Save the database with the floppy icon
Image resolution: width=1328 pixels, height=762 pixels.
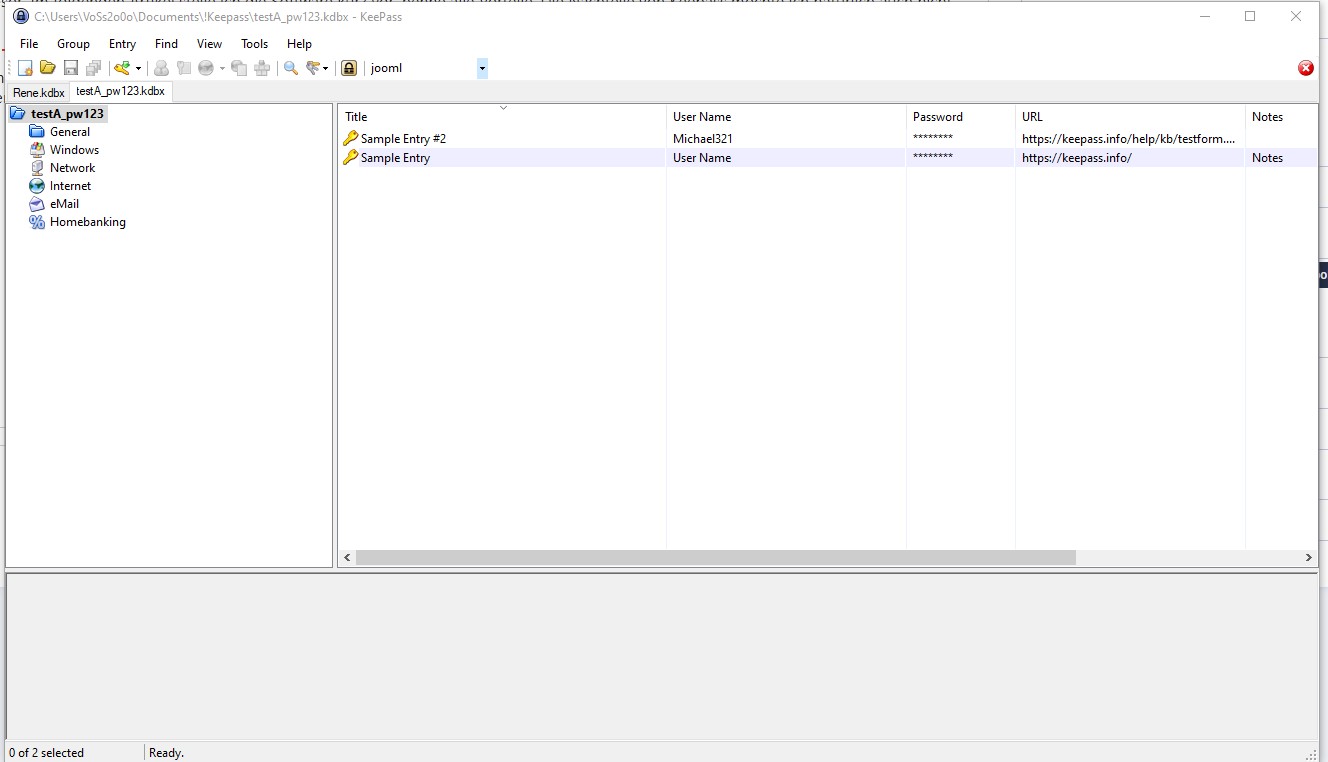[x=71, y=68]
